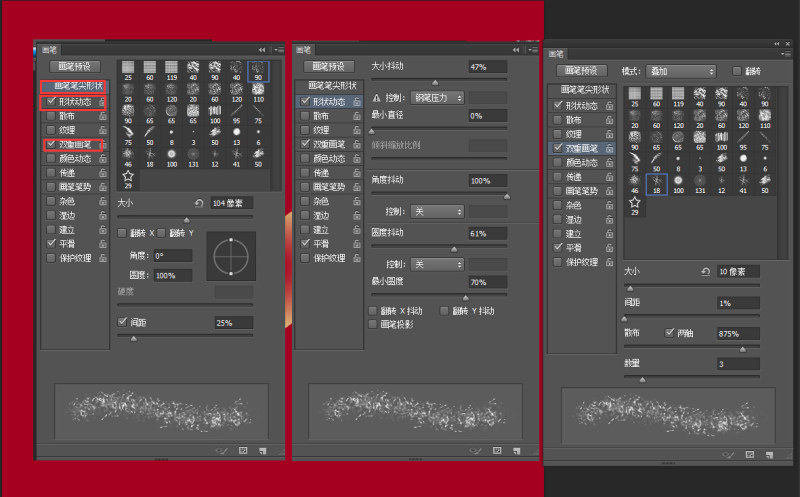Reset brush size beside 10 像素 field
The image size is (800, 497).
pos(705,272)
